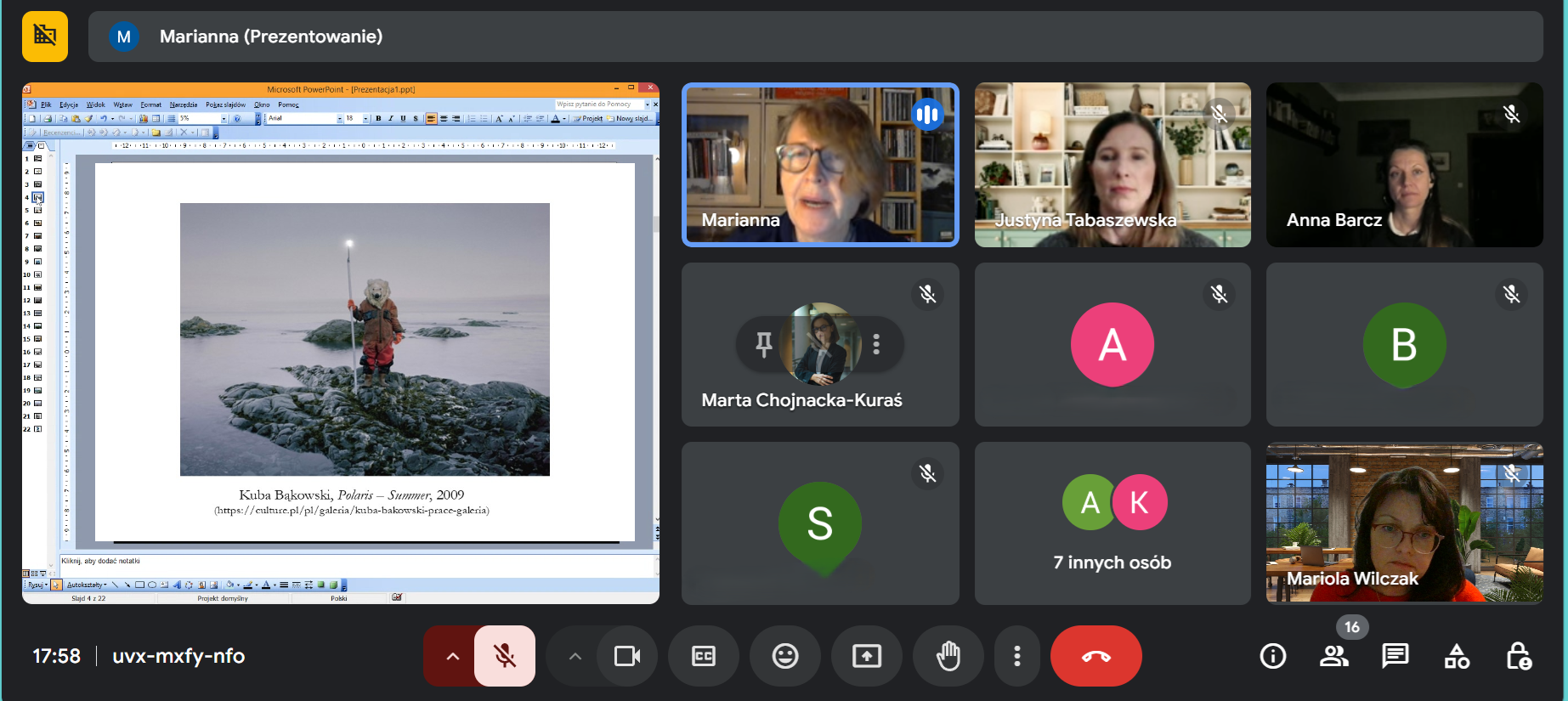The height and width of the screenshot is (701, 1568).
Task: Click the yellow presentation-off icon at top left
Action: point(45,37)
